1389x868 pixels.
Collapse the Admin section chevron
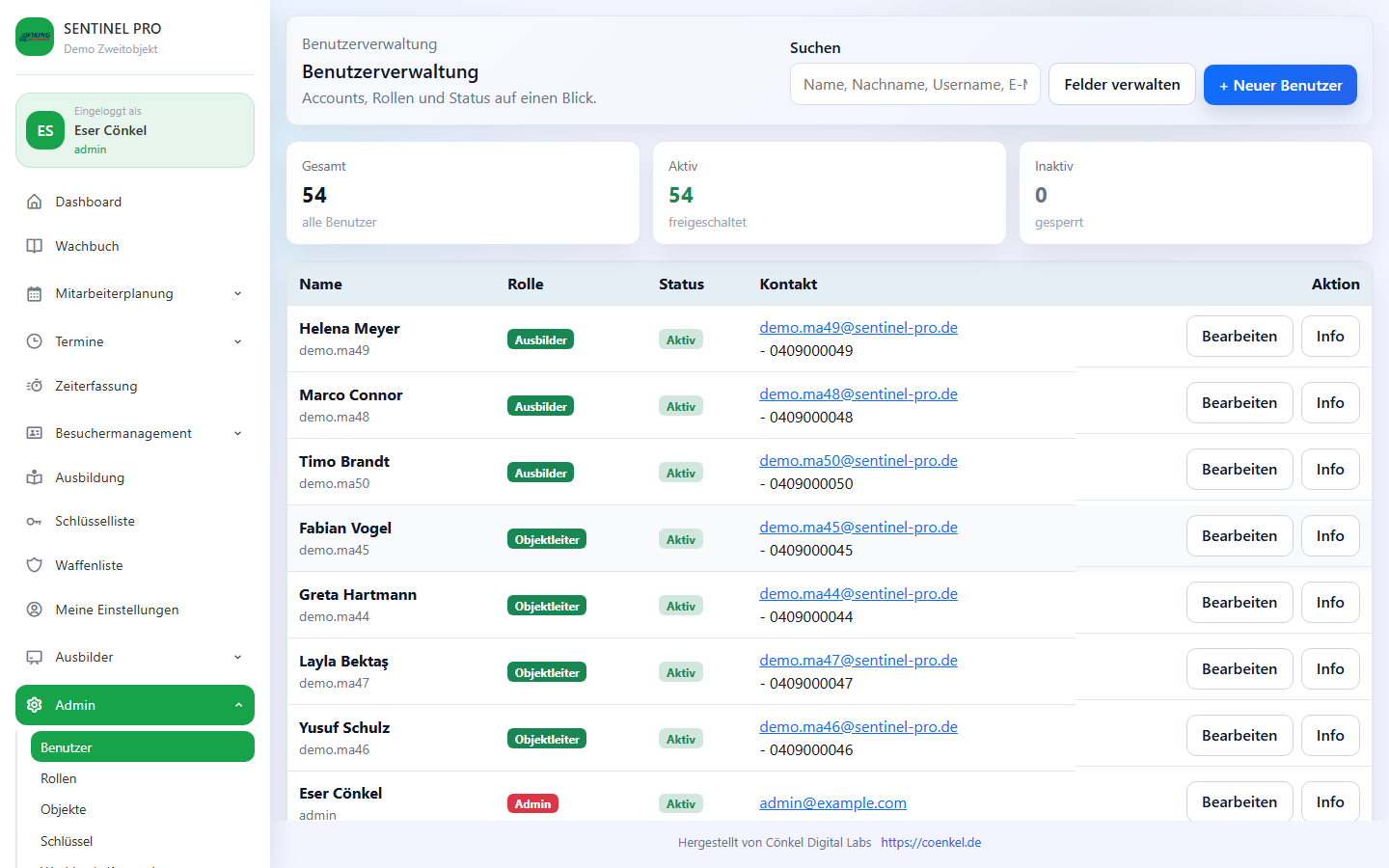click(238, 705)
